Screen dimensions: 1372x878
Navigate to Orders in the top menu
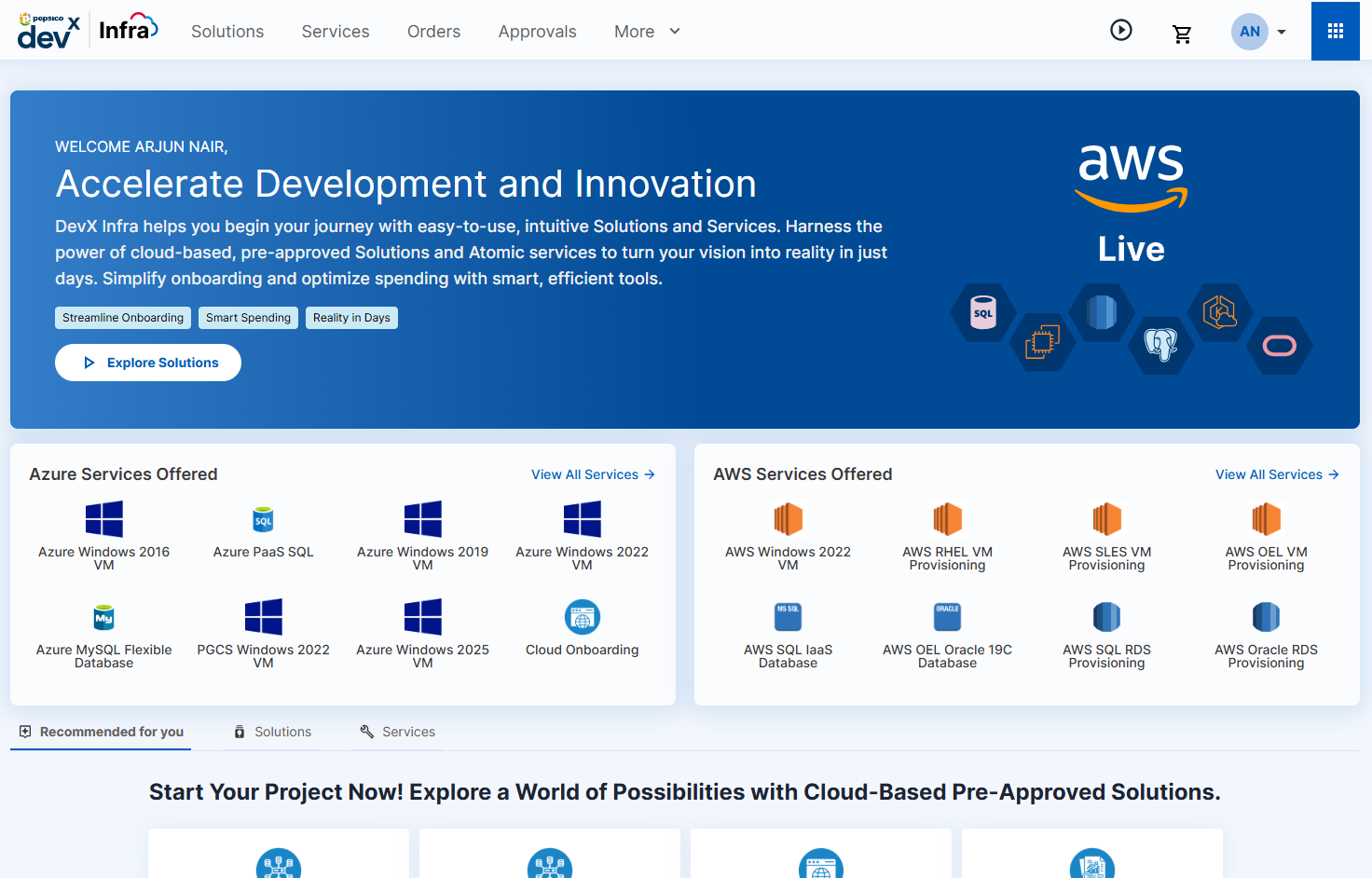tap(433, 32)
